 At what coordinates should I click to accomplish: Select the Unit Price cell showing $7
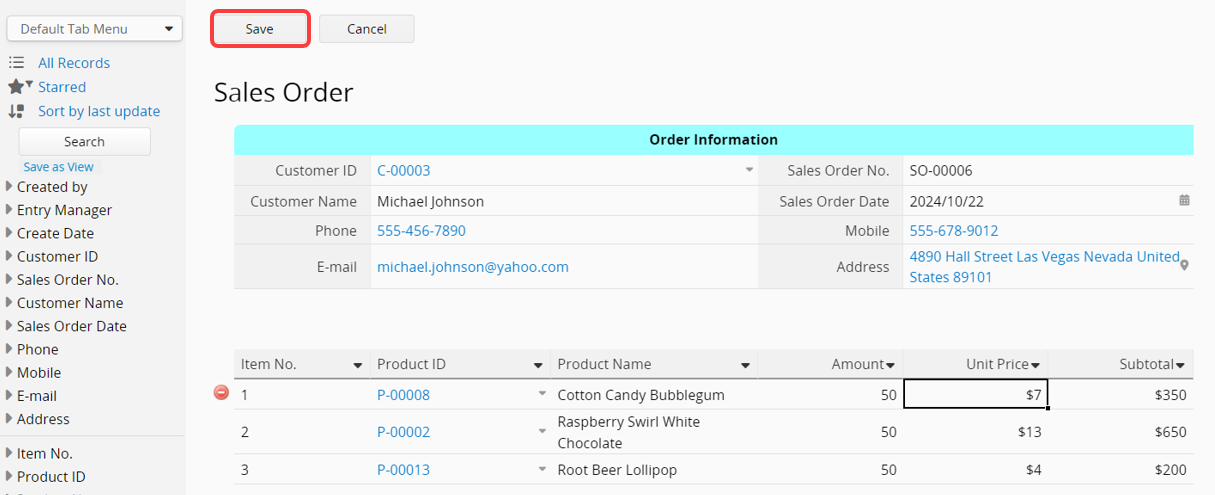[975, 394]
